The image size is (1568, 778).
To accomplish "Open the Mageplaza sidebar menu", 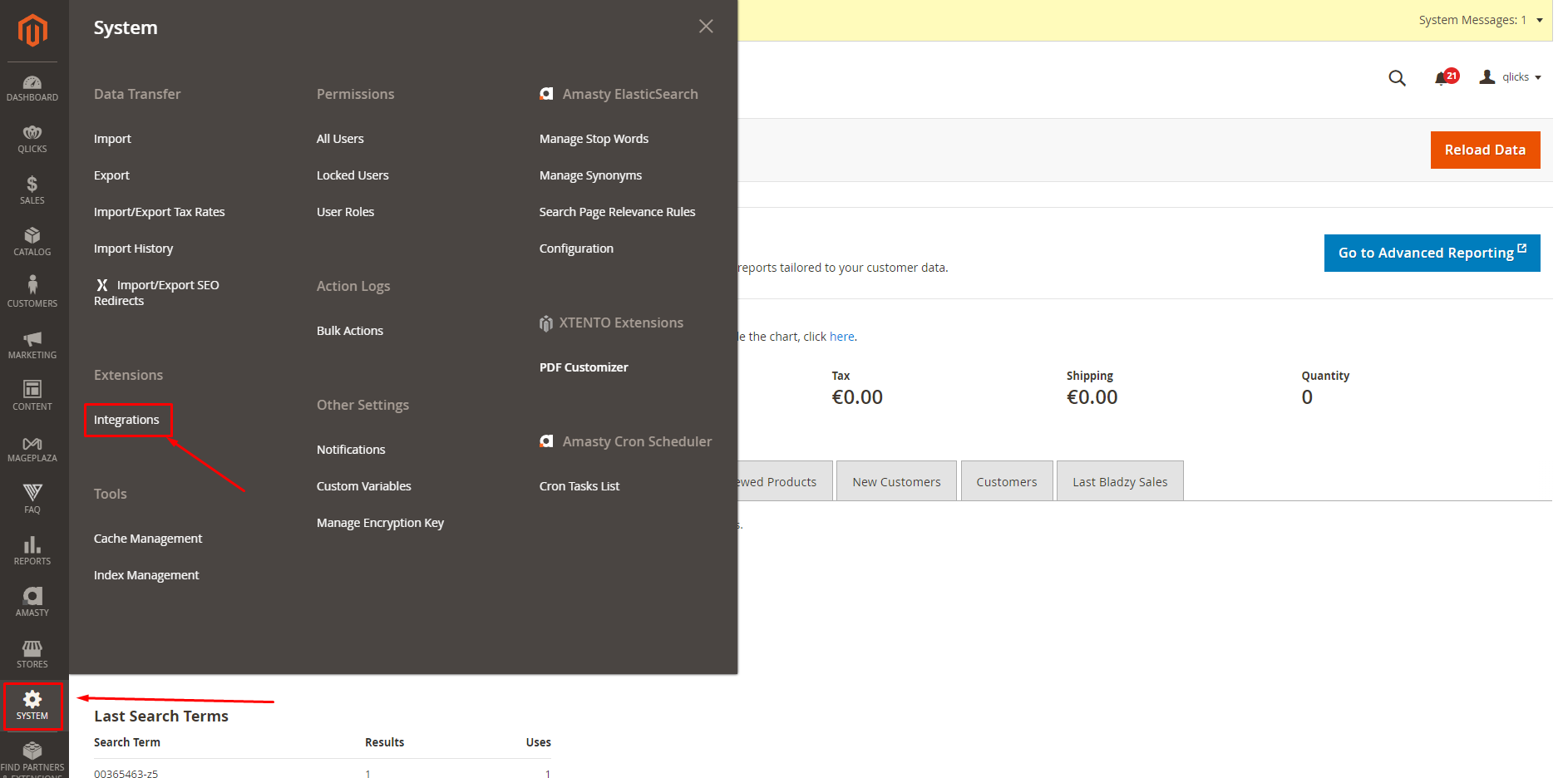I will point(32,449).
